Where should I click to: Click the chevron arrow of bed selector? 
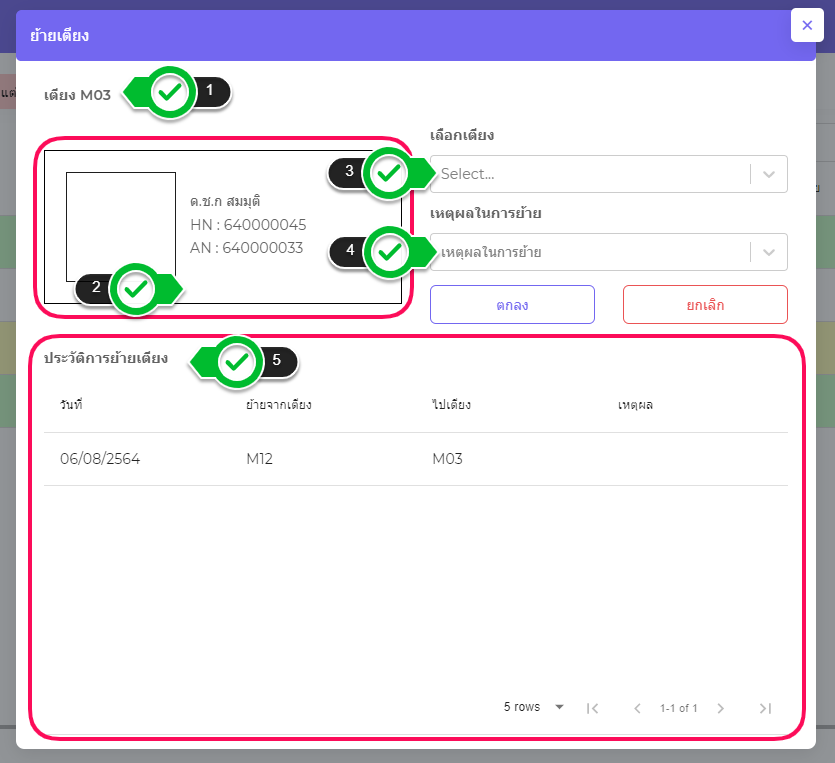(768, 174)
